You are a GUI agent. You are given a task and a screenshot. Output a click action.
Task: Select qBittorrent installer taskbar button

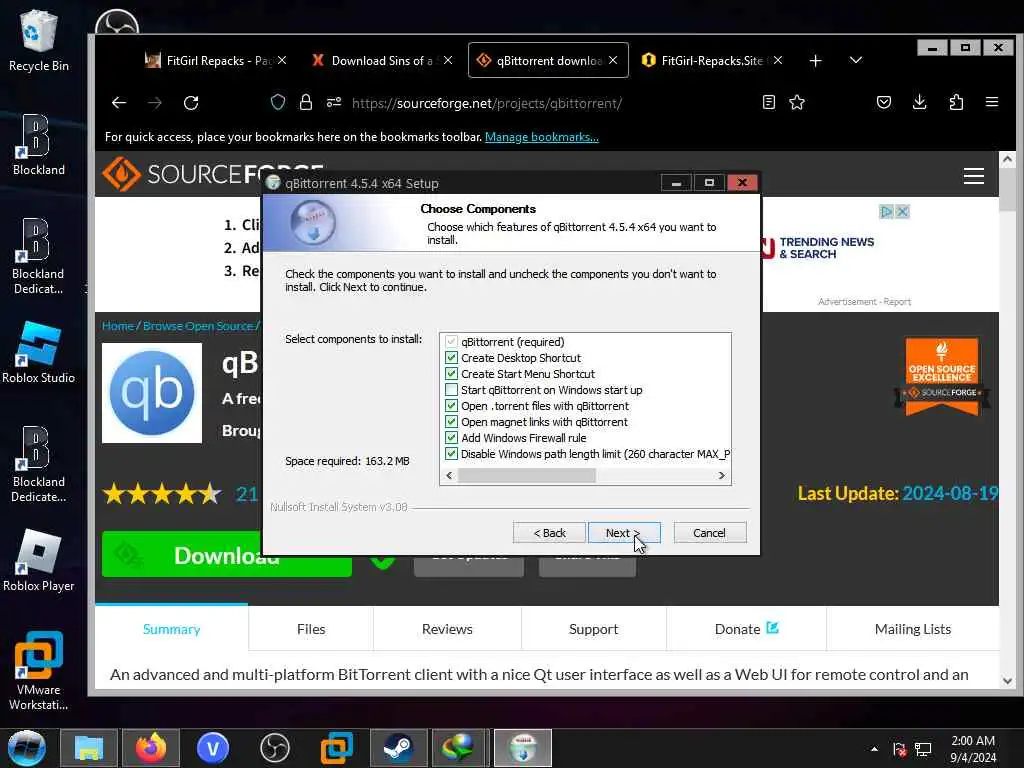523,748
